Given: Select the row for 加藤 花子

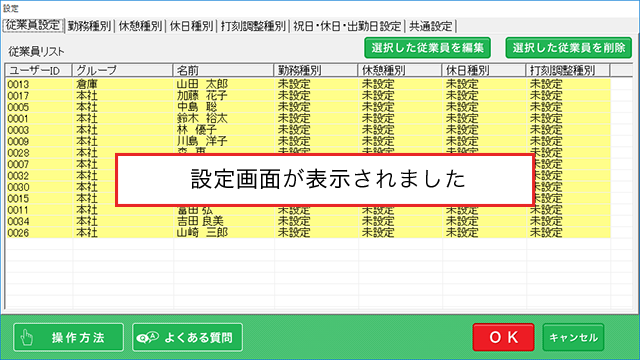Looking at the screenshot, I should 308,96.
